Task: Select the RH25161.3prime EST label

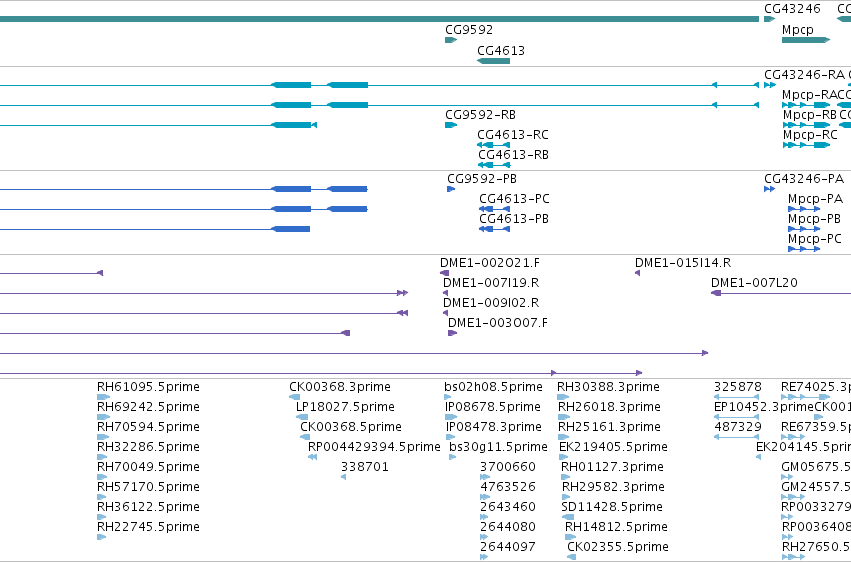Action: pos(609,427)
